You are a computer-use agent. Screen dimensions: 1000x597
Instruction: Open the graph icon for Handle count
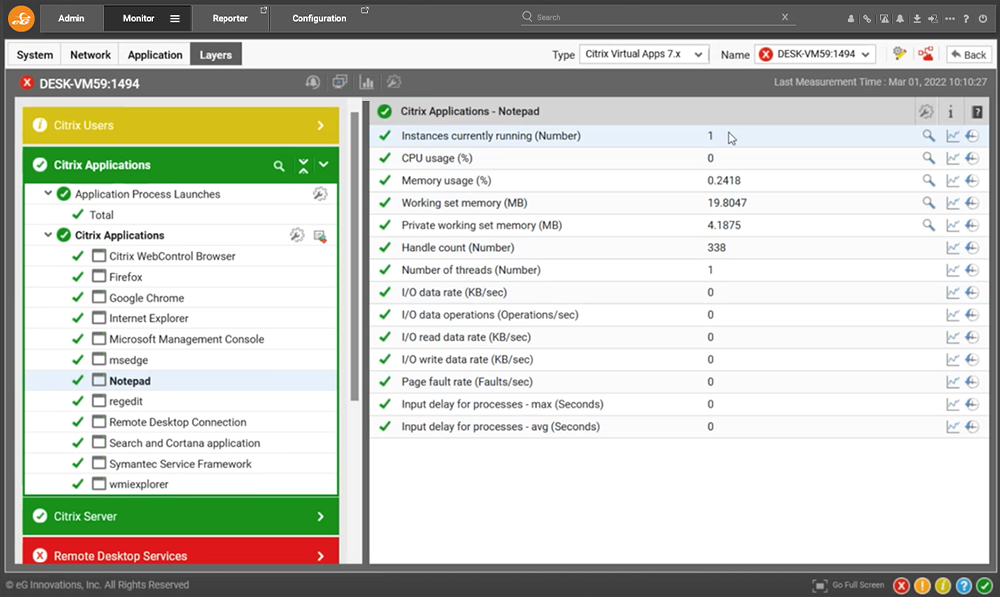[x=953, y=247]
